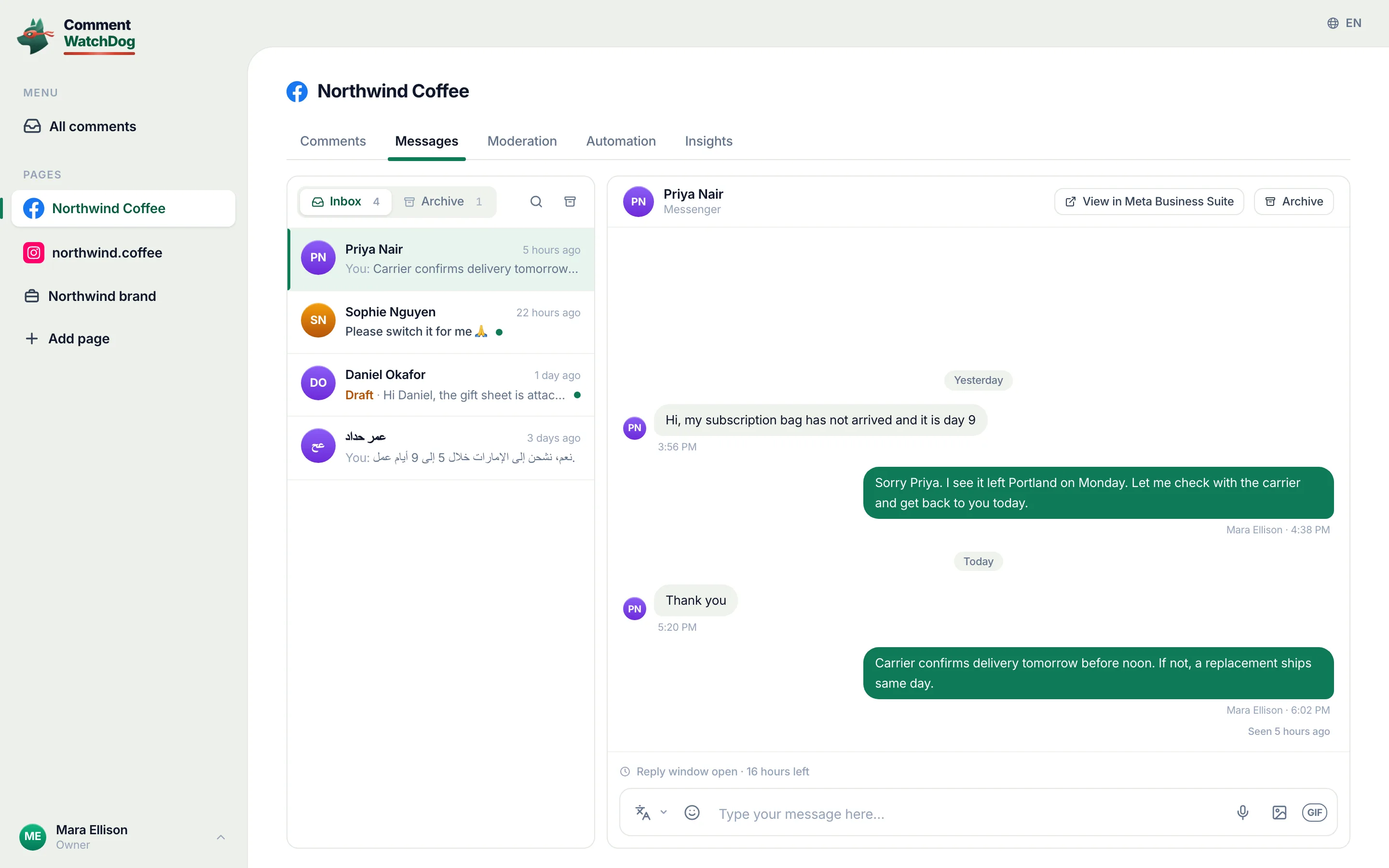This screenshot has width=1389, height=868.
Task: Click the globe language icon
Action: [x=1333, y=23]
